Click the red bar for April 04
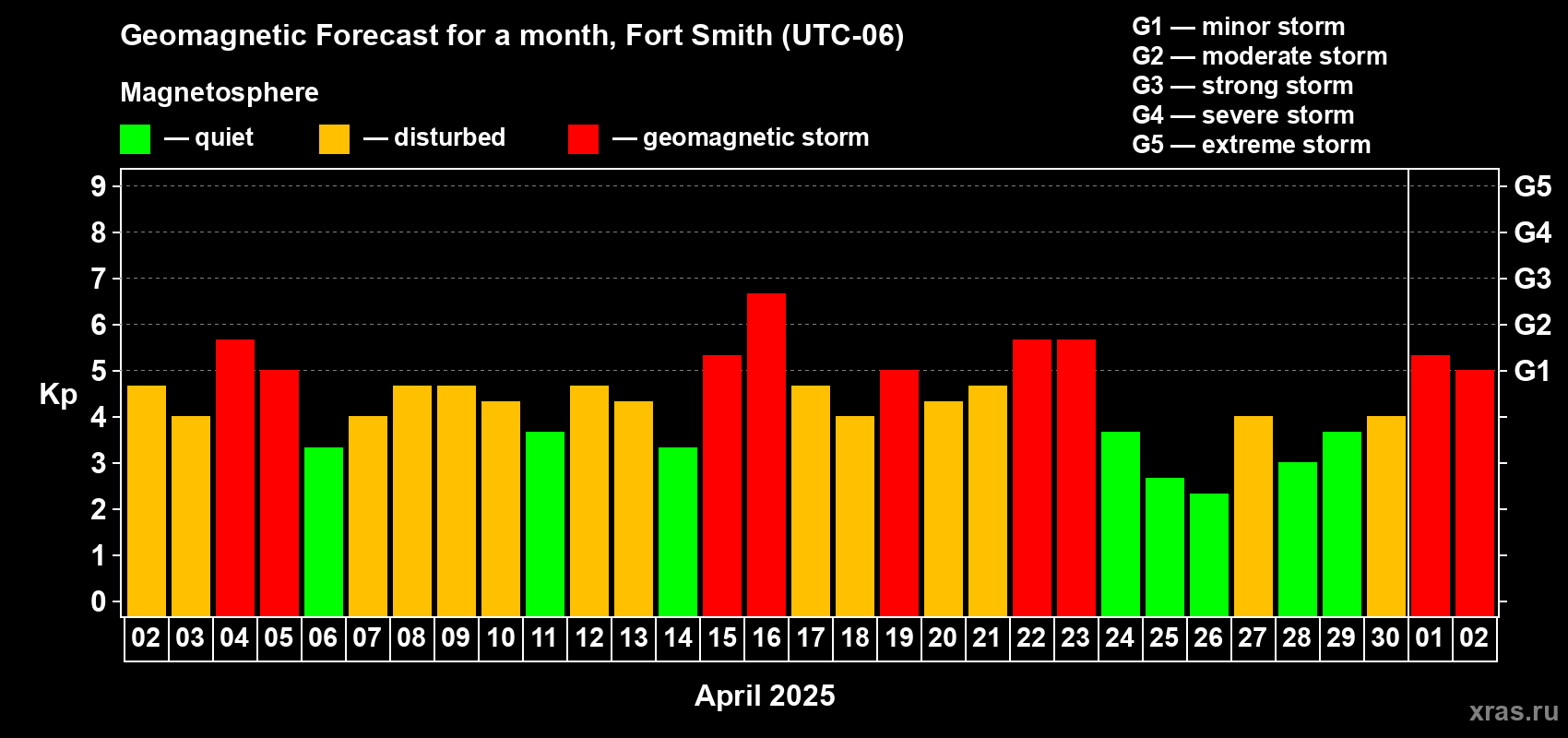The height and width of the screenshot is (738, 1568). click(x=235, y=478)
